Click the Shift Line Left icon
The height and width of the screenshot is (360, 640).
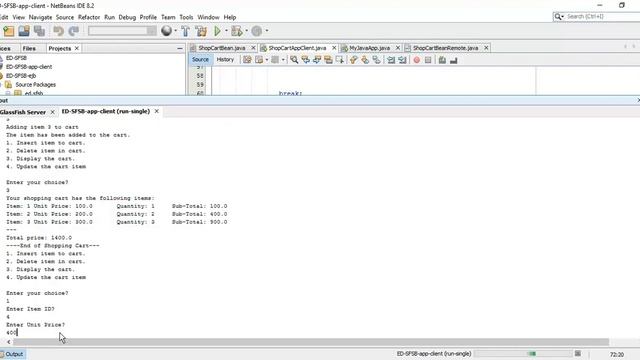(x=391, y=60)
